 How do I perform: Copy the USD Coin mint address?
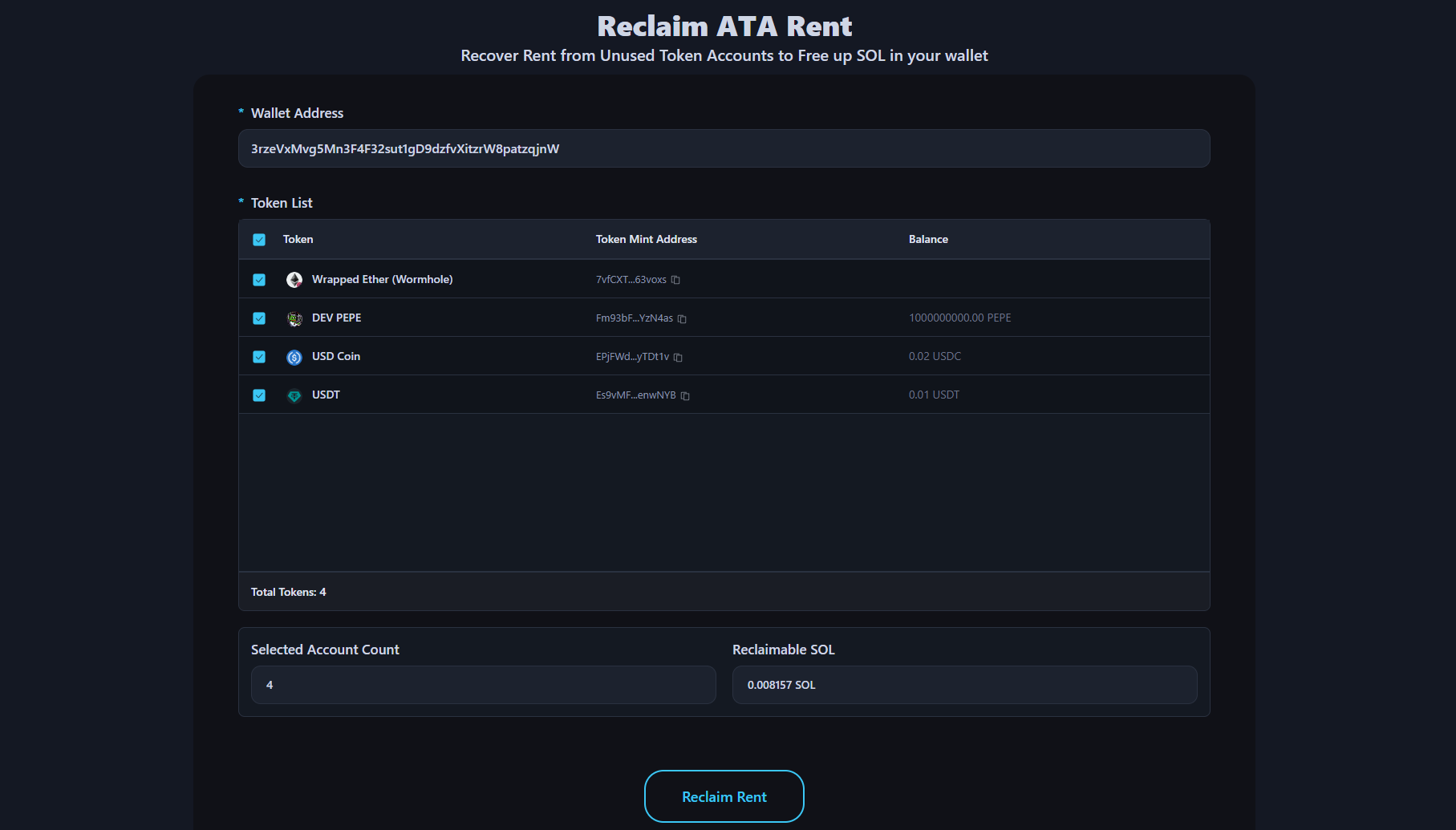678,357
